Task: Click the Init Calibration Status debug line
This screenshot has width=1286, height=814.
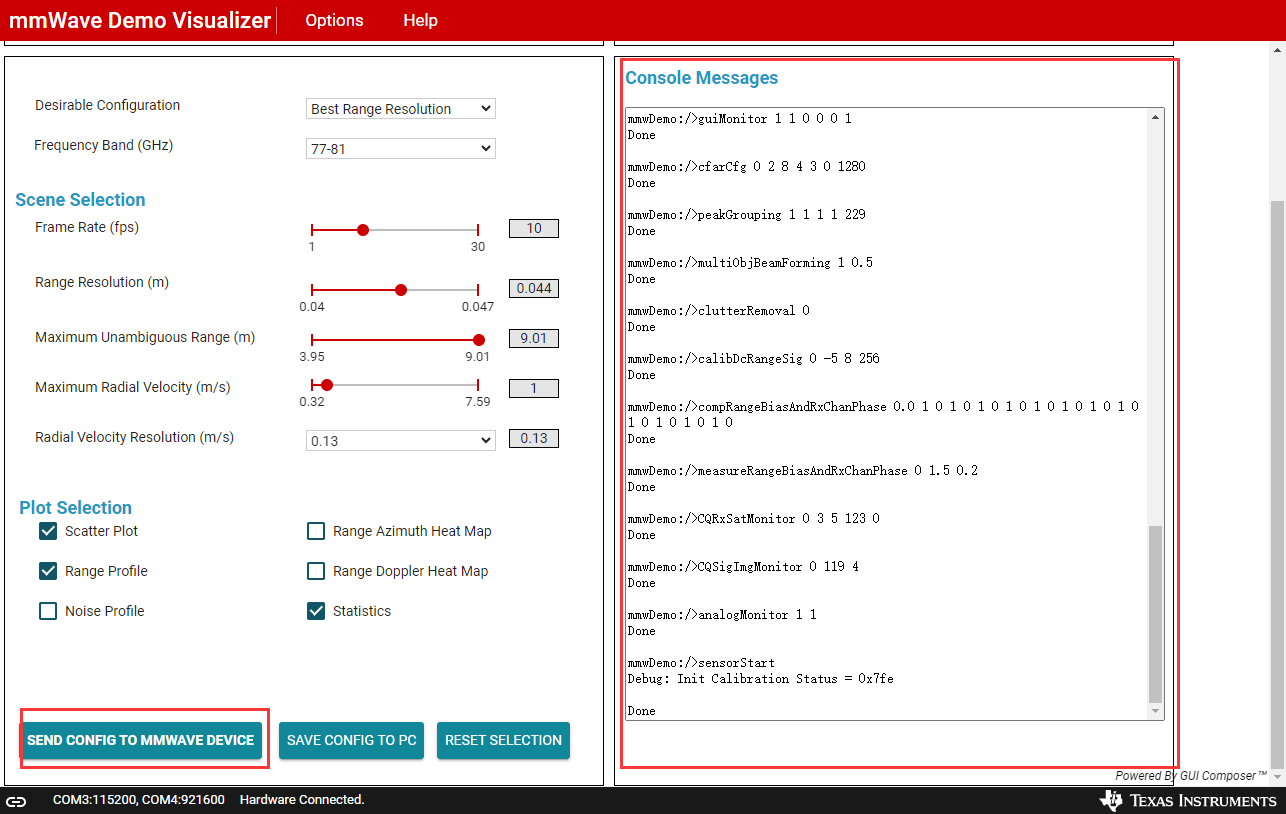Action: [760, 679]
